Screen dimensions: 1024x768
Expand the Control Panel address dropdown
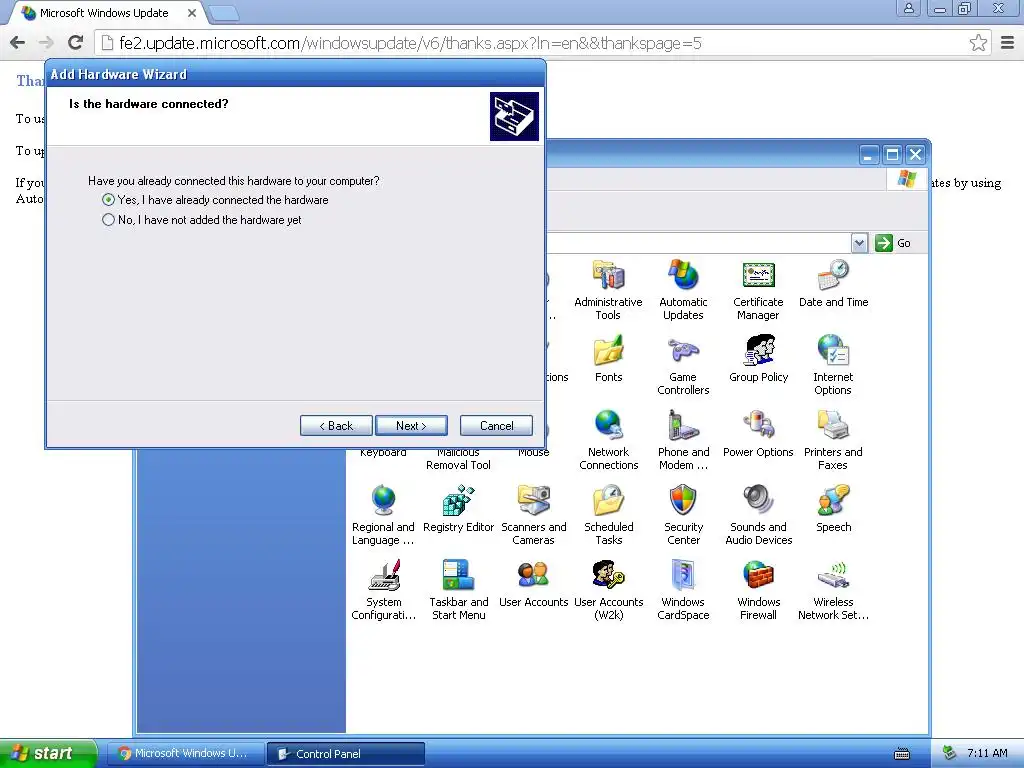click(x=859, y=243)
